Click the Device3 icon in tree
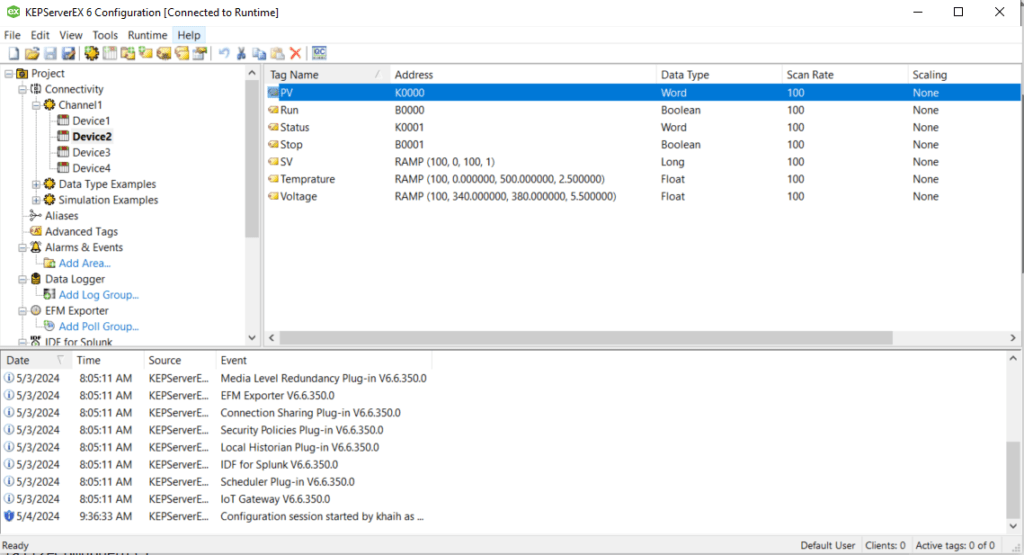 pyautogui.click(x=63, y=152)
